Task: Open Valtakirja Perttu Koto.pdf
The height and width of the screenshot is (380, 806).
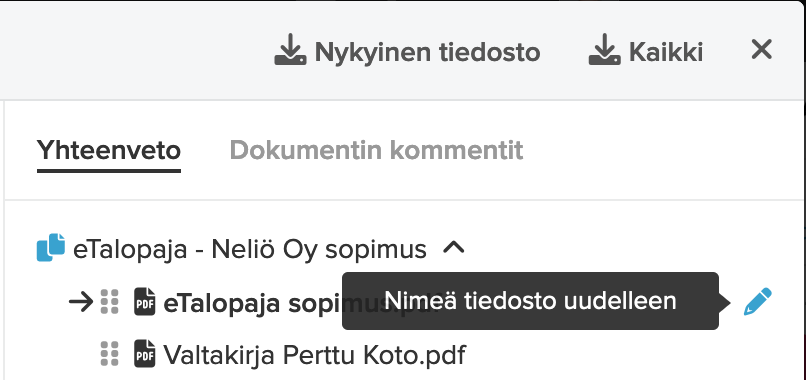Action: pyautogui.click(x=315, y=354)
